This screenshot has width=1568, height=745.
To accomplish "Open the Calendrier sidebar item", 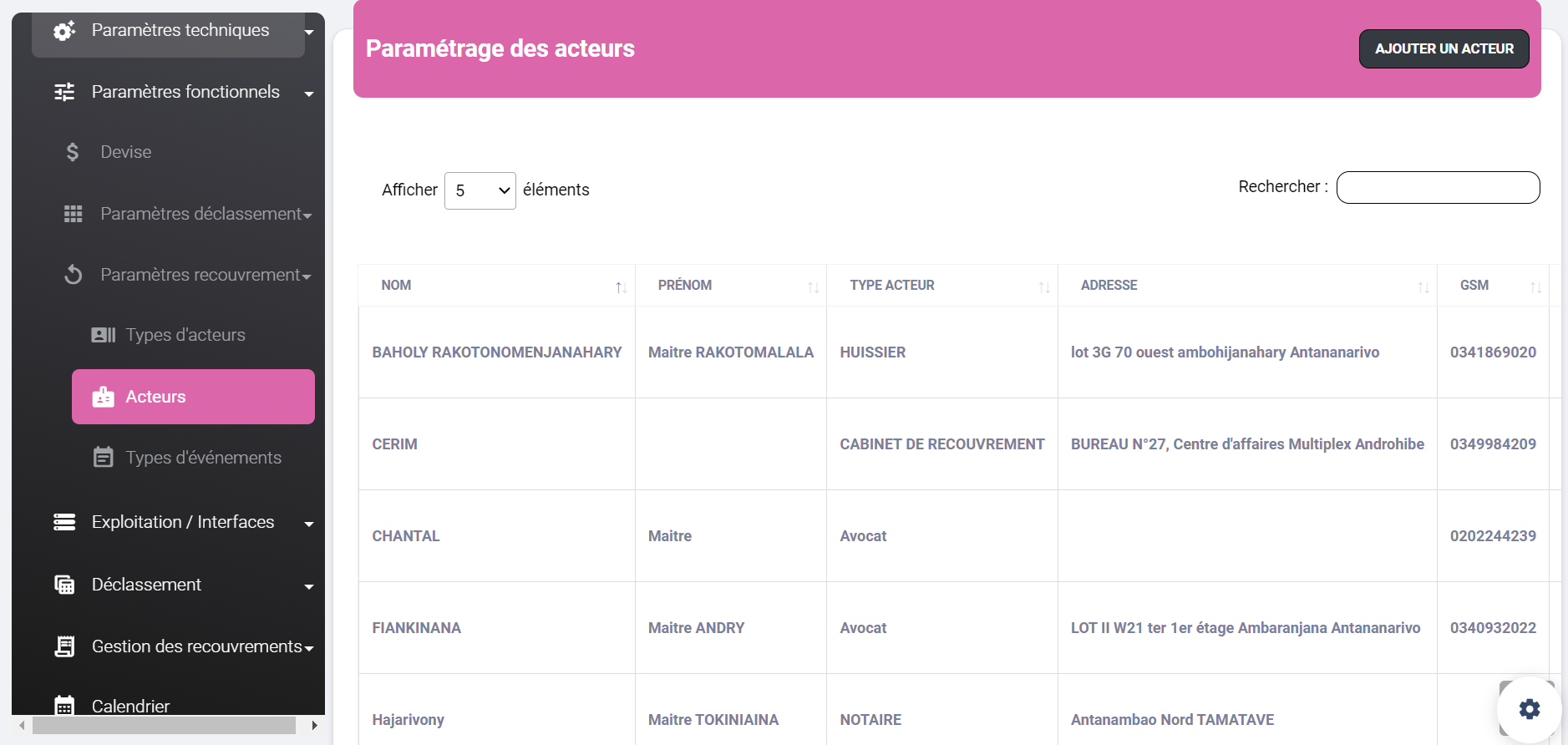I will [130, 706].
